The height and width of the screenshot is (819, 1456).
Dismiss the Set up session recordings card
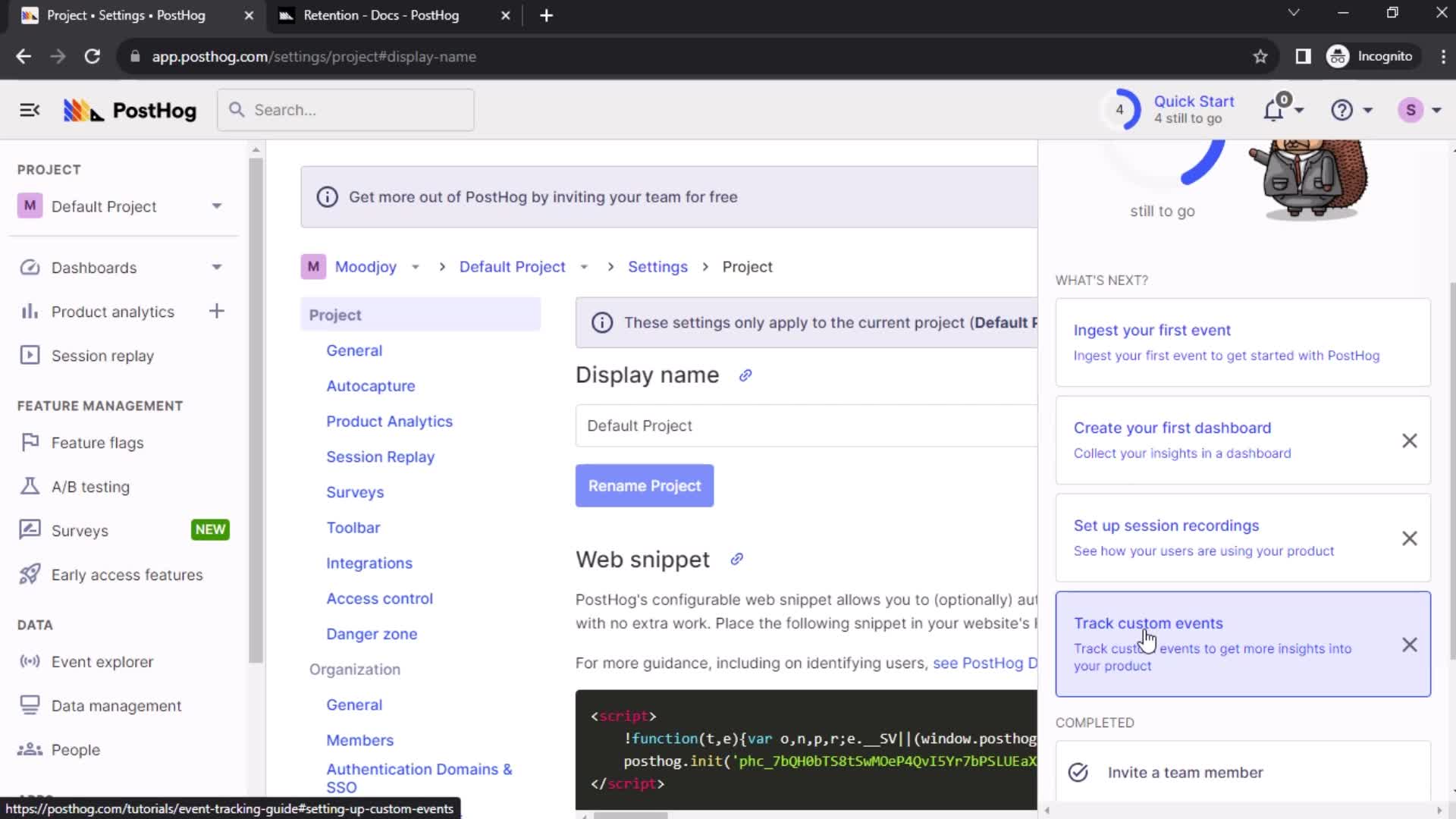[1408, 538]
